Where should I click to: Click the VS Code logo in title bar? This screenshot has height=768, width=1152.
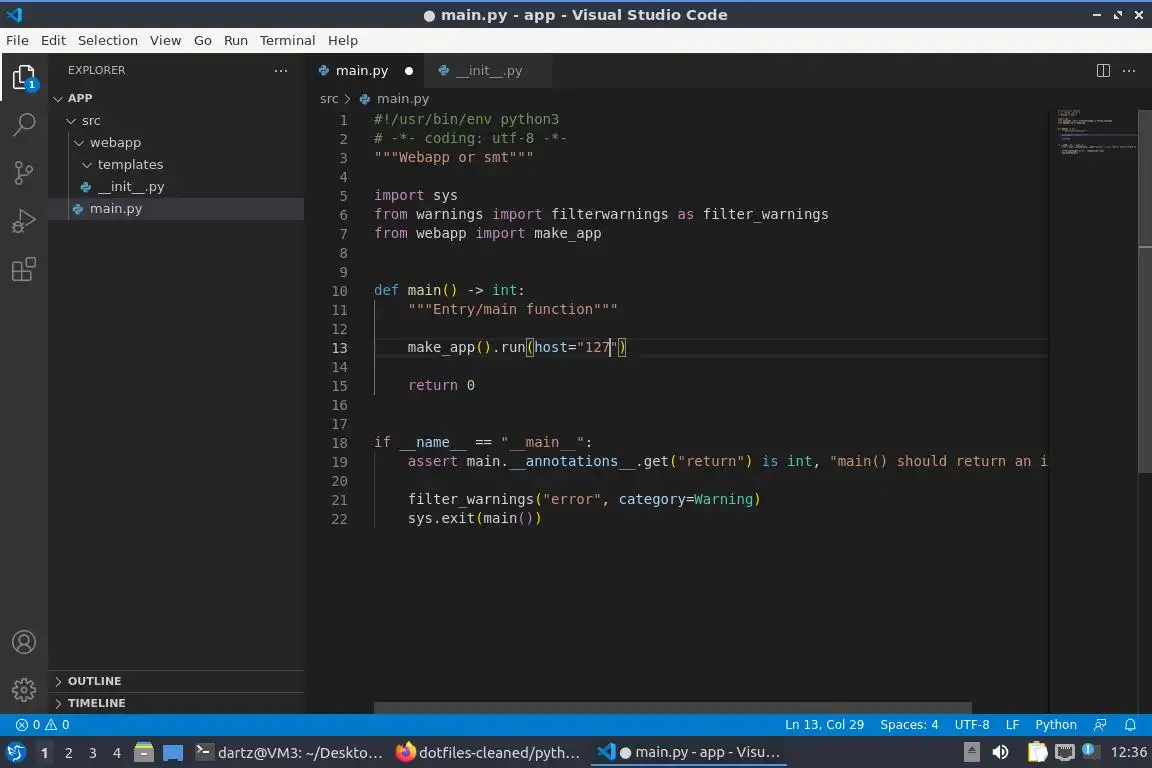[x=15, y=15]
